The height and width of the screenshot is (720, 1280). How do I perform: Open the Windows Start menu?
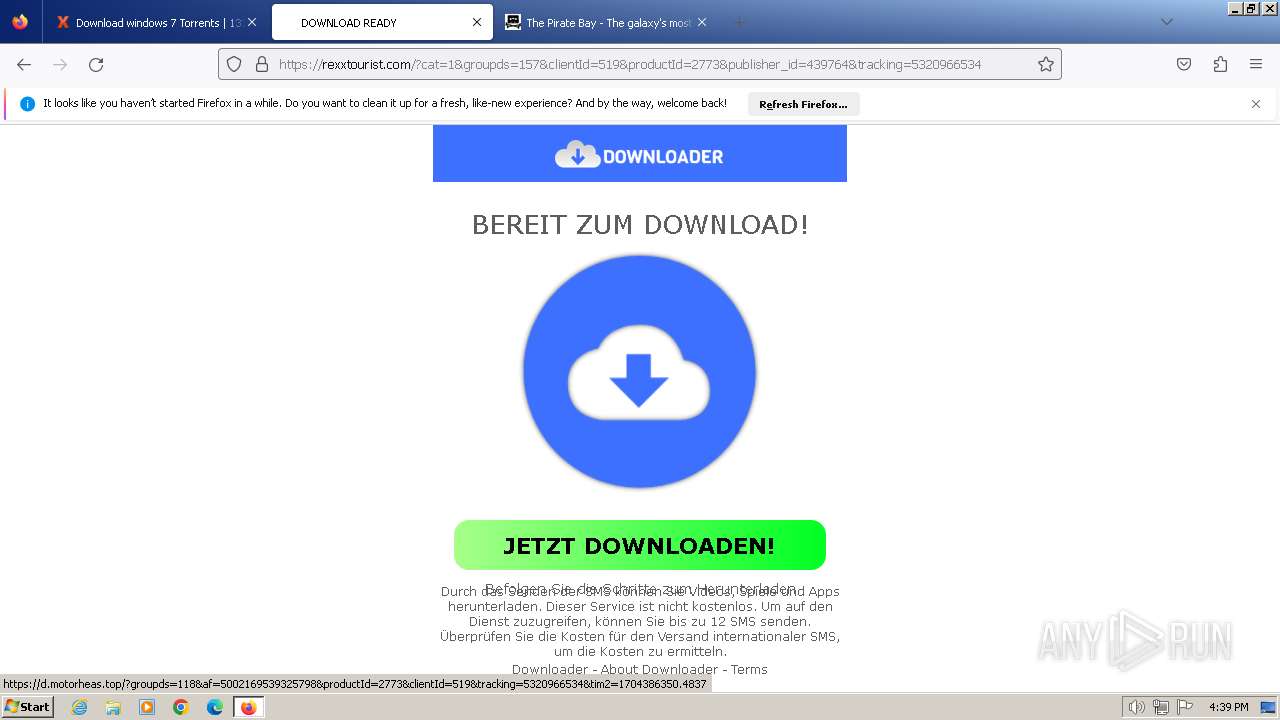[27, 706]
